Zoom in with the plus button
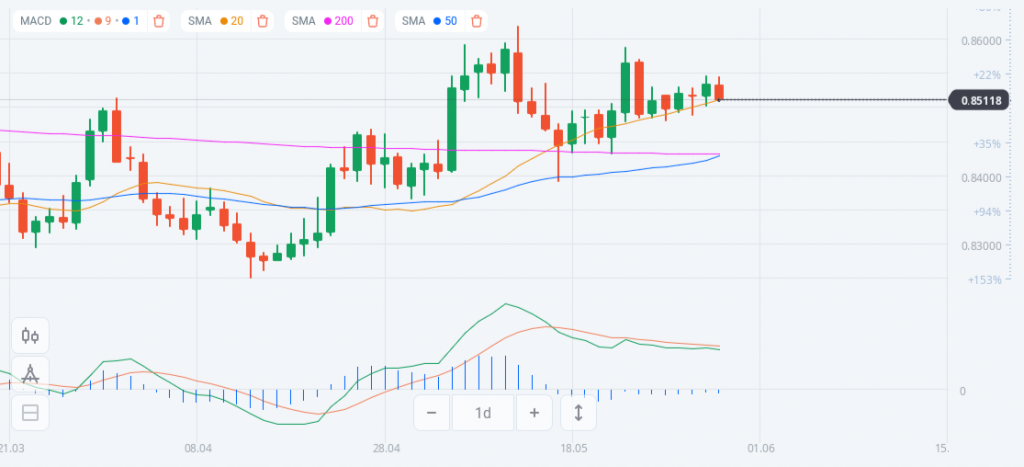The width and height of the screenshot is (1024, 467). click(534, 412)
